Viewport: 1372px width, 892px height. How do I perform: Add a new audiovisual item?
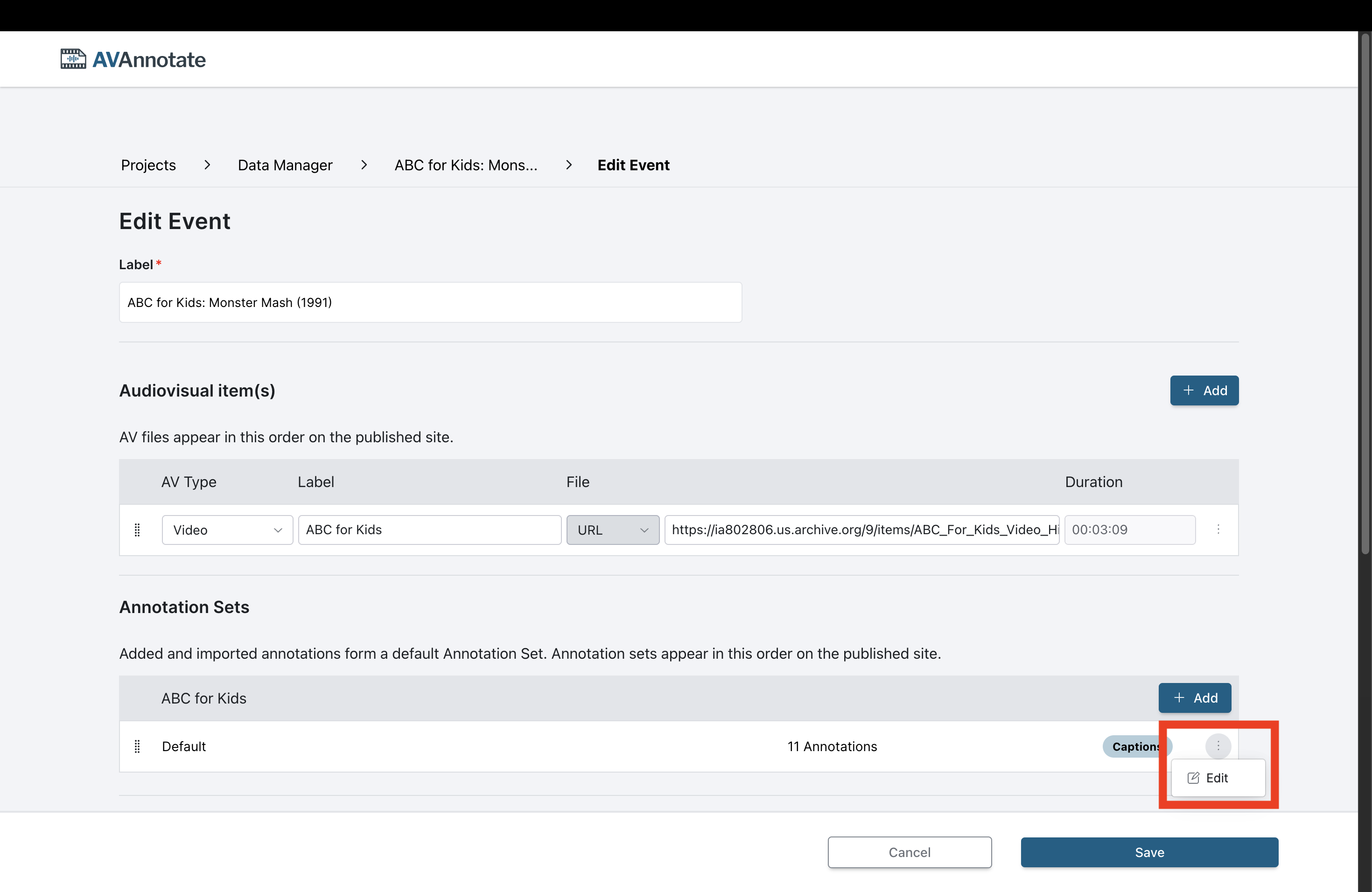point(1204,390)
